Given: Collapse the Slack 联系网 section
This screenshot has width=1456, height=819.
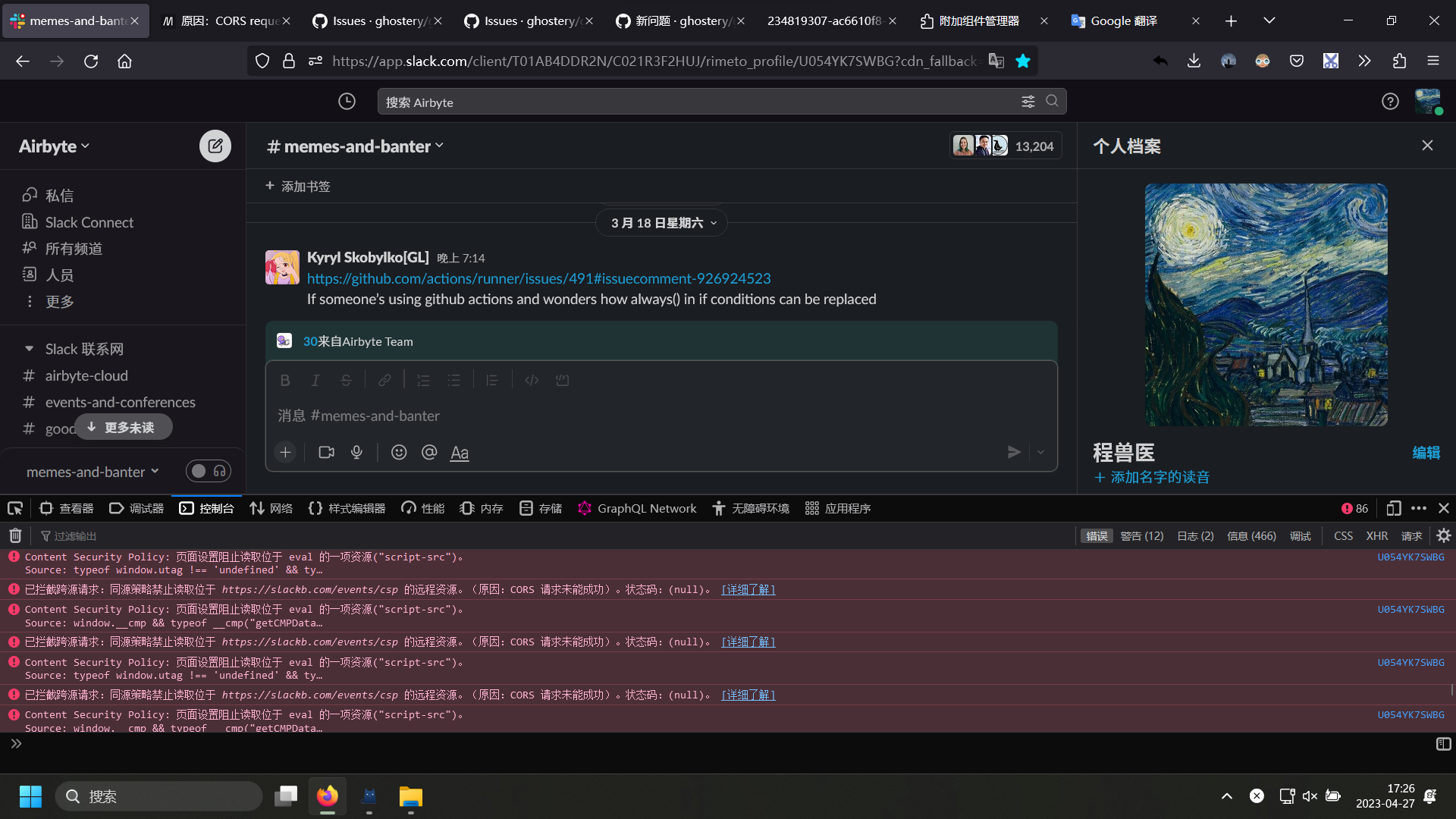Looking at the screenshot, I should (29, 349).
